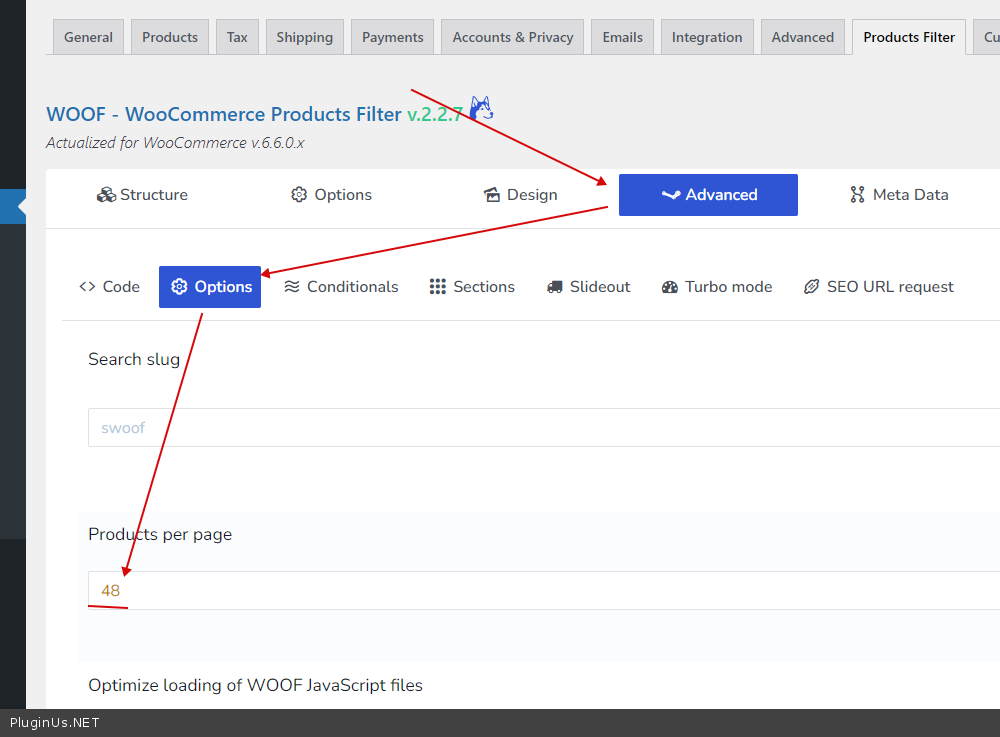Click the gear icon beside top Options
The width and height of the screenshot is (1000, 737).
point(299,195)
